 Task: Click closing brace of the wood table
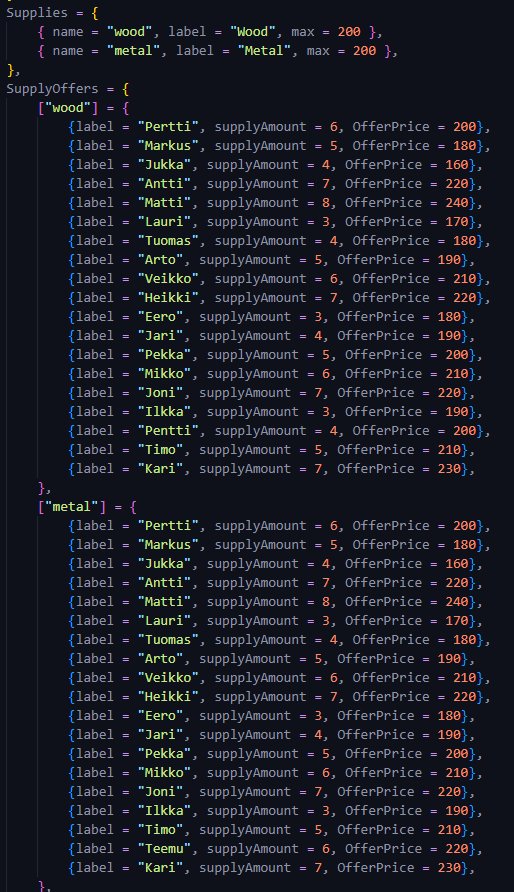tap(42, 488)
